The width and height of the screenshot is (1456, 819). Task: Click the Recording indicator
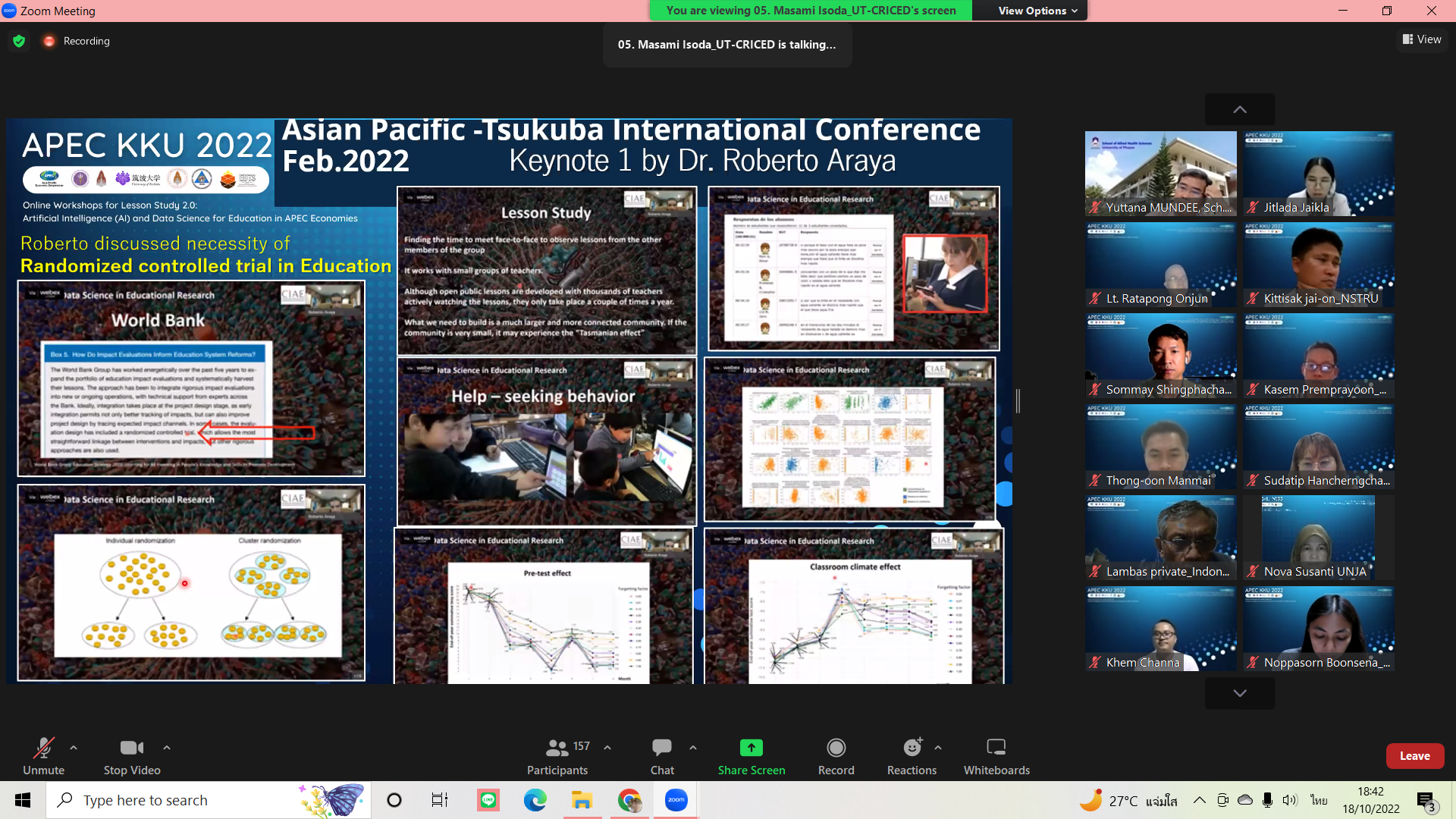77,41
